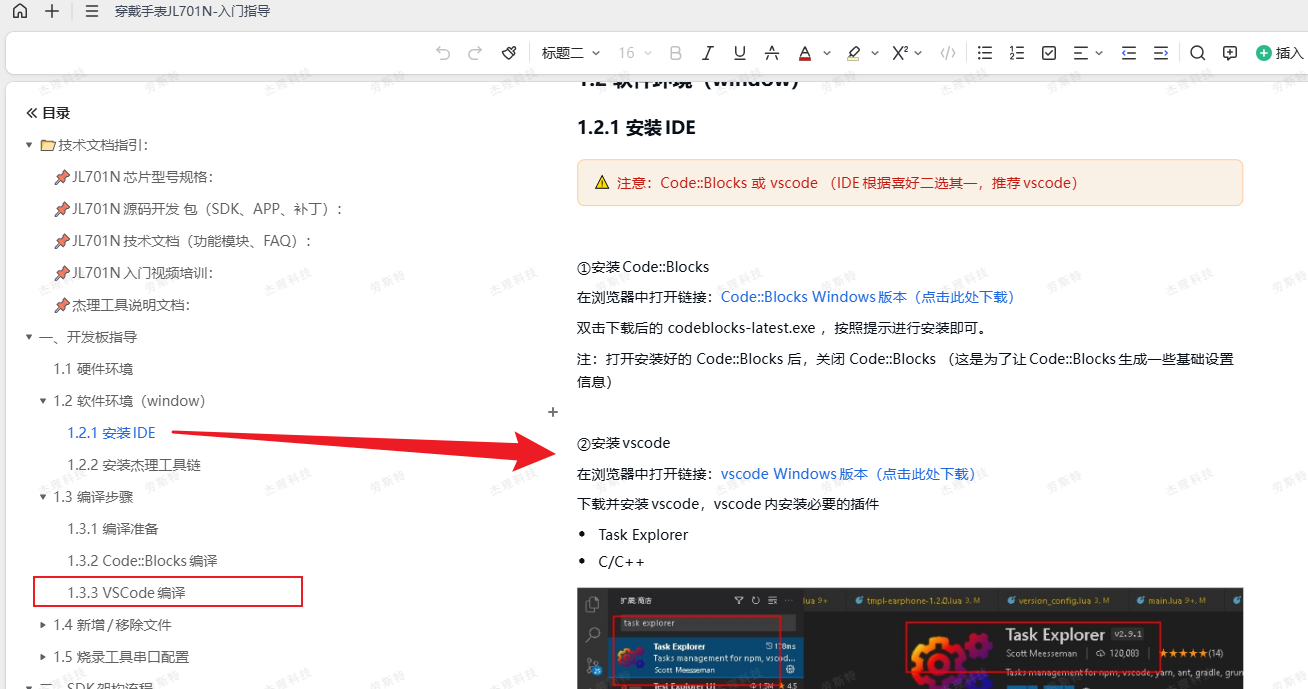Viewport: 1308px width, 689px height.
Task: Open the highlight color dropdown arrow
Action: (x=875, y=53)
